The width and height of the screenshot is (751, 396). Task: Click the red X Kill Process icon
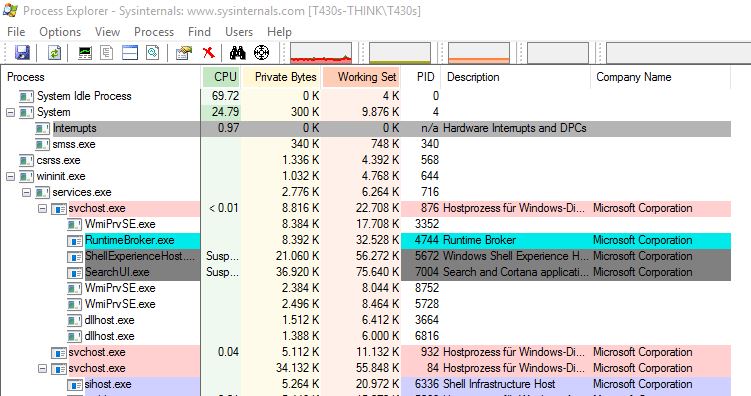[x=208, y=53]
